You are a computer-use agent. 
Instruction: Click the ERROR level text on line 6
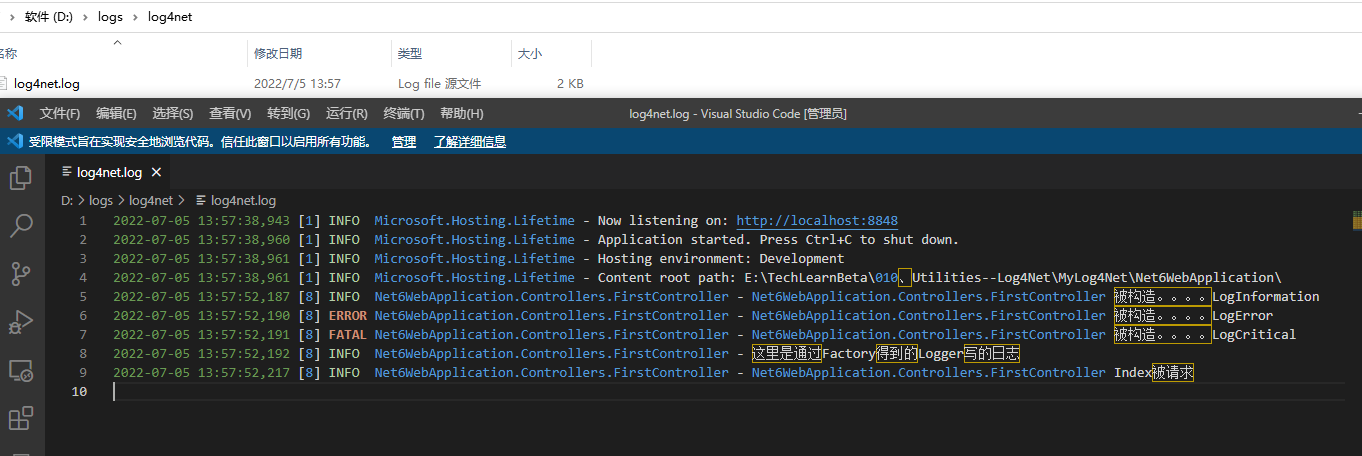[347, 316]
